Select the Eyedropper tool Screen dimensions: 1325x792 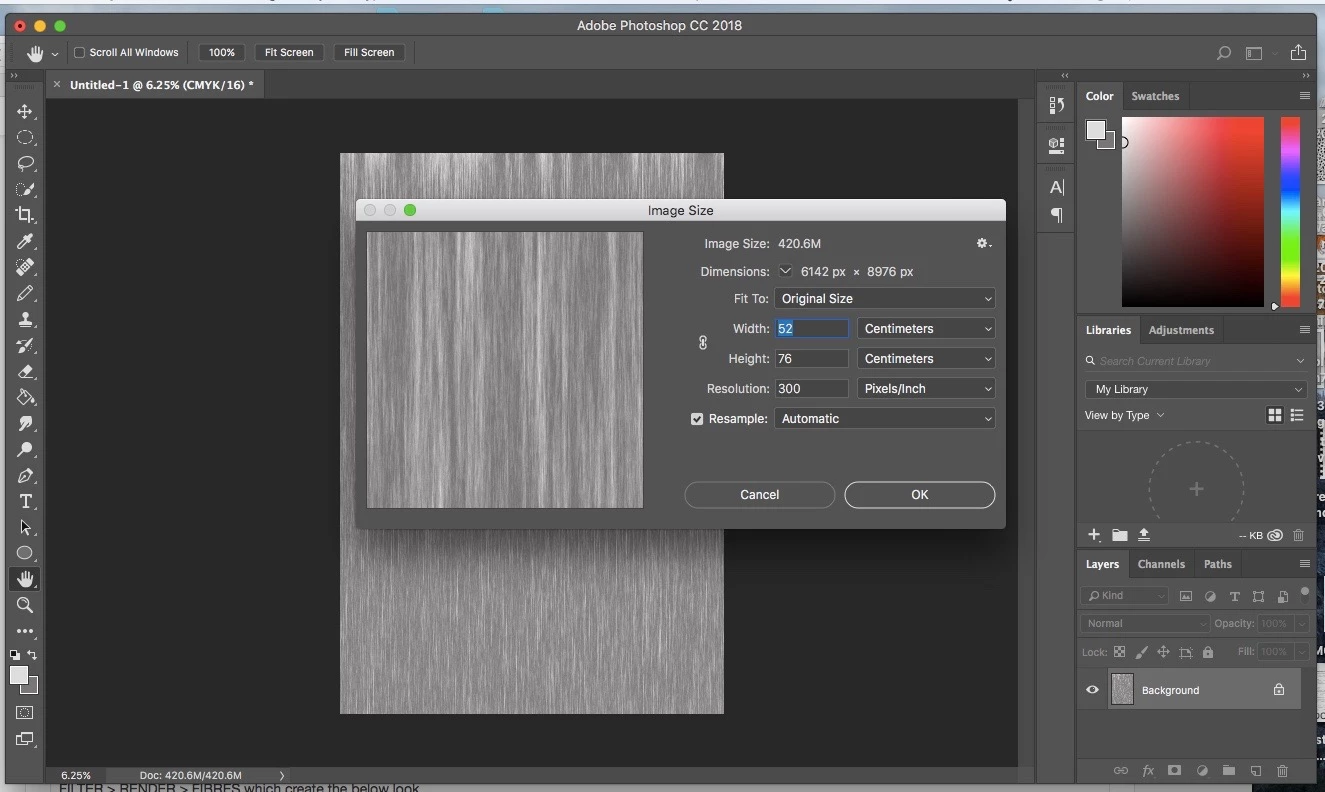pos(25,242)
